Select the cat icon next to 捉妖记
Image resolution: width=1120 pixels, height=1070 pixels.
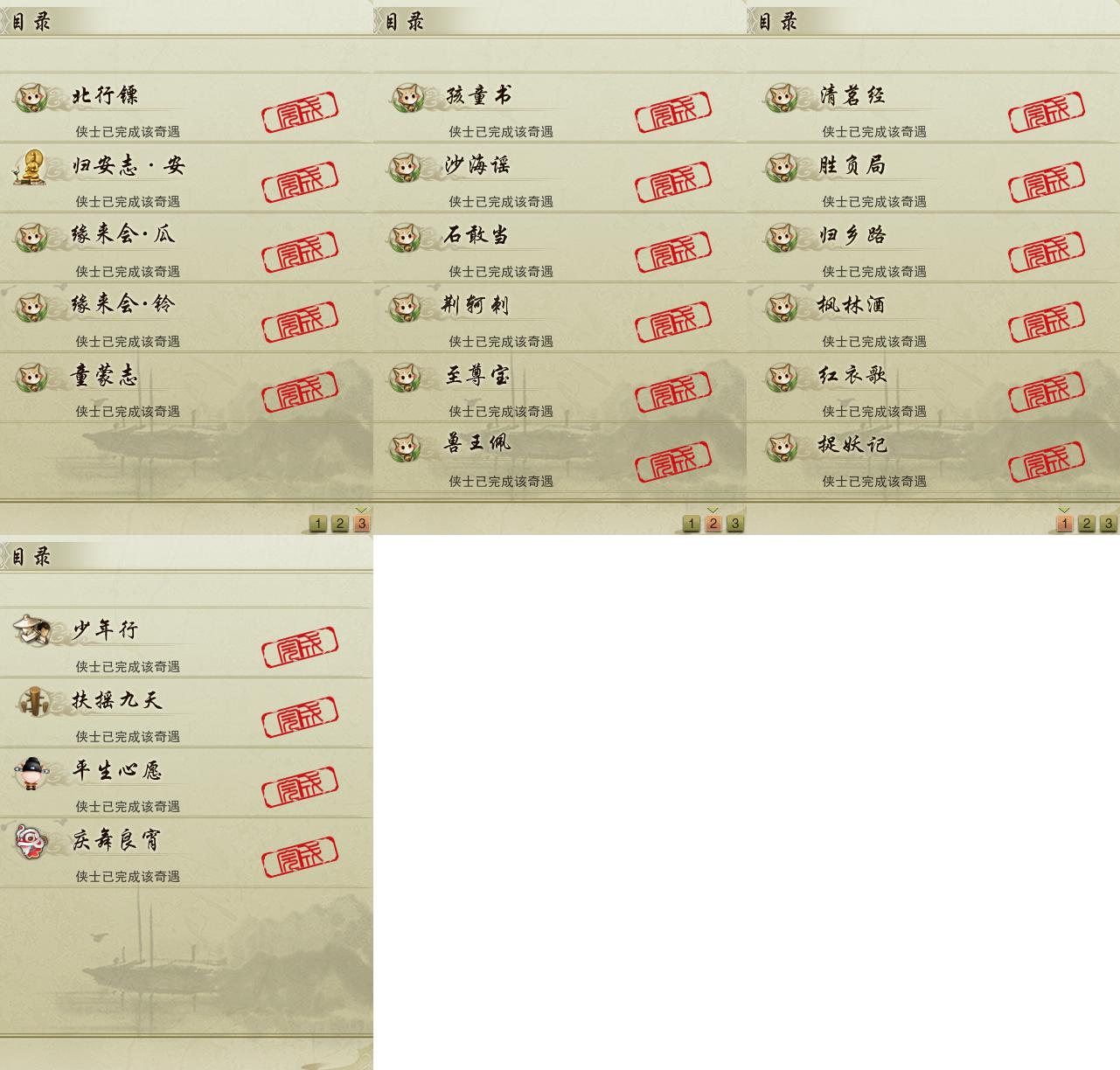tap(780, 447)
